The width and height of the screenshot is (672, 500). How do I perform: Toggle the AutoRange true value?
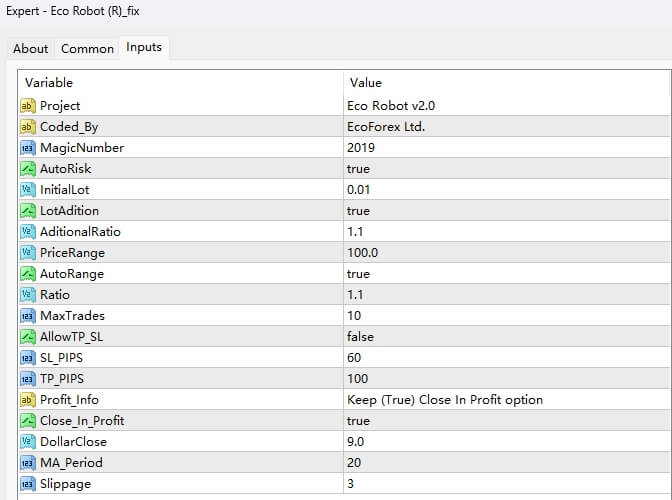(358, 273)
